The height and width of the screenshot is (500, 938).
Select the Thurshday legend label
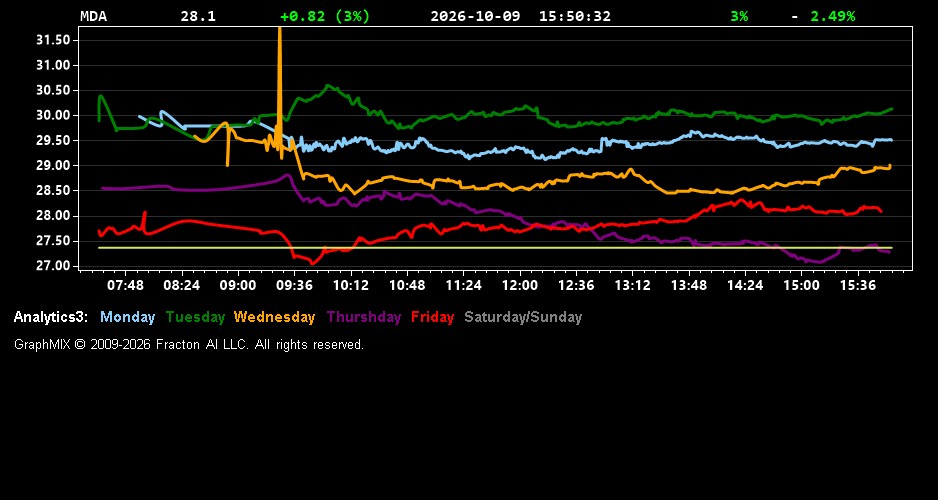pos(364,317)
